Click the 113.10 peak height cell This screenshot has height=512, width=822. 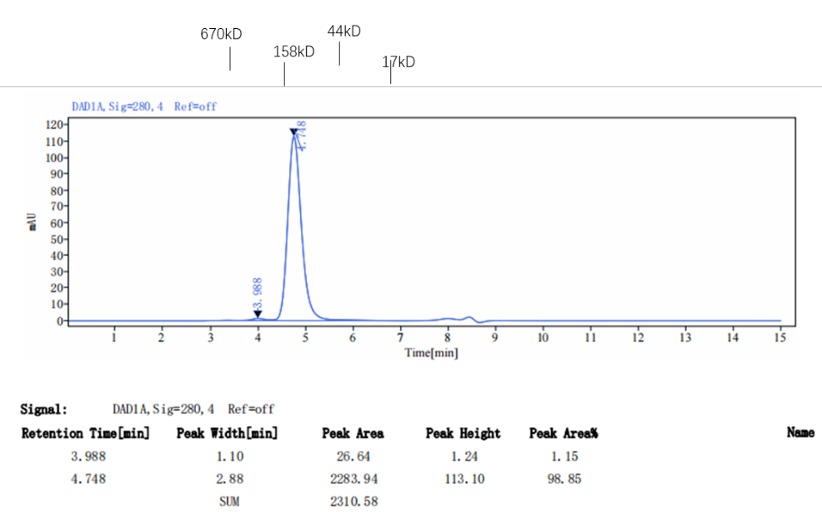click(x=463, y=479)
